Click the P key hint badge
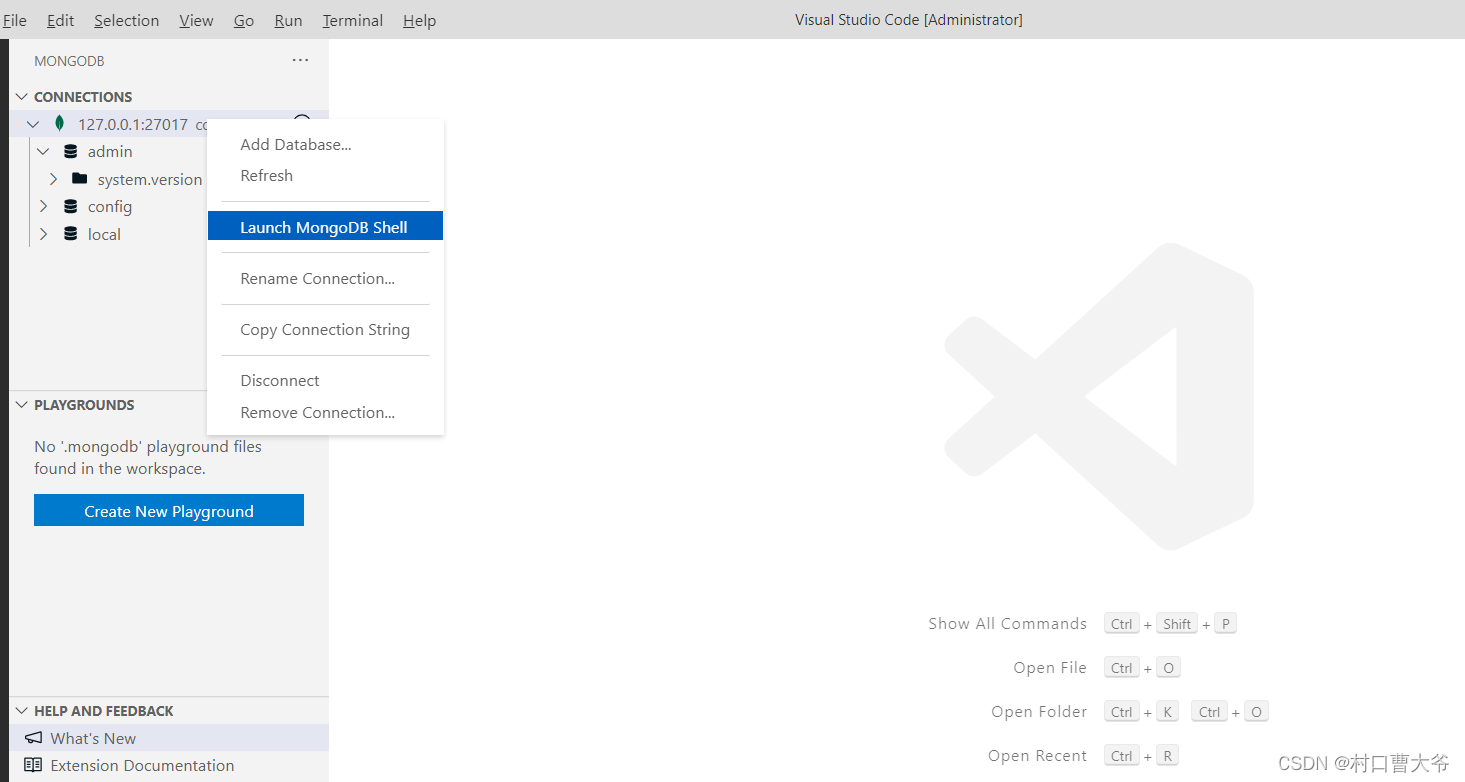The width and height of the screenshot is (1465, 782). [1225, 623]
